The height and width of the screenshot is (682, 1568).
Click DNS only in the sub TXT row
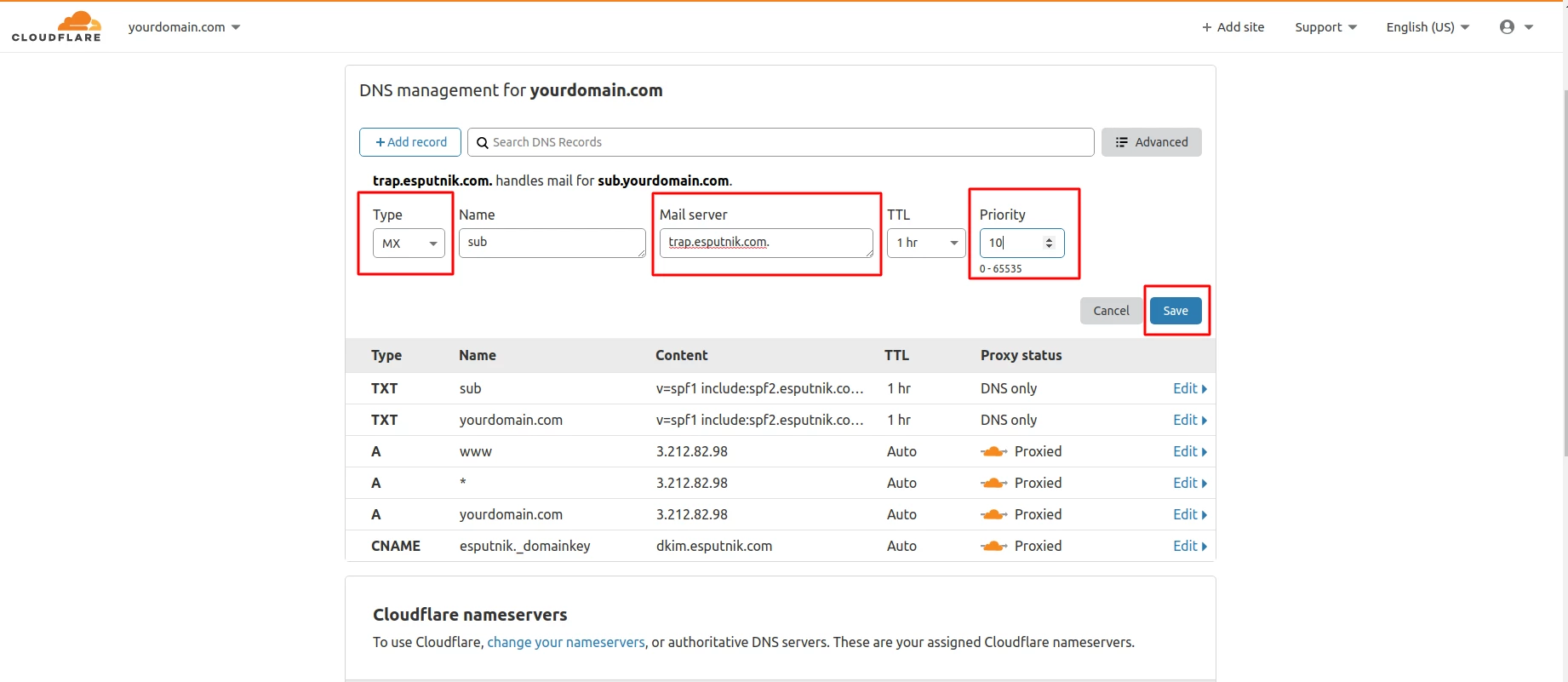pyautogui.click(x=1009, y=388)
